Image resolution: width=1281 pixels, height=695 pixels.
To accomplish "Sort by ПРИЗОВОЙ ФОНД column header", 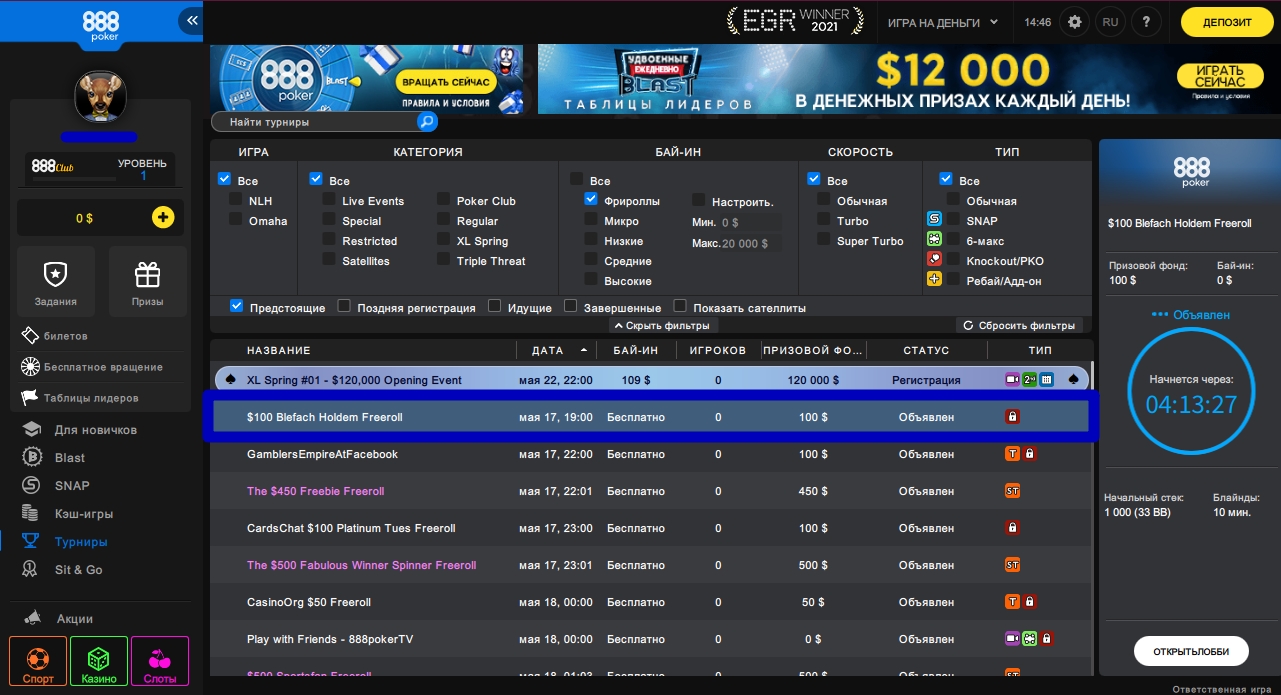I will (x=813, y=350).
